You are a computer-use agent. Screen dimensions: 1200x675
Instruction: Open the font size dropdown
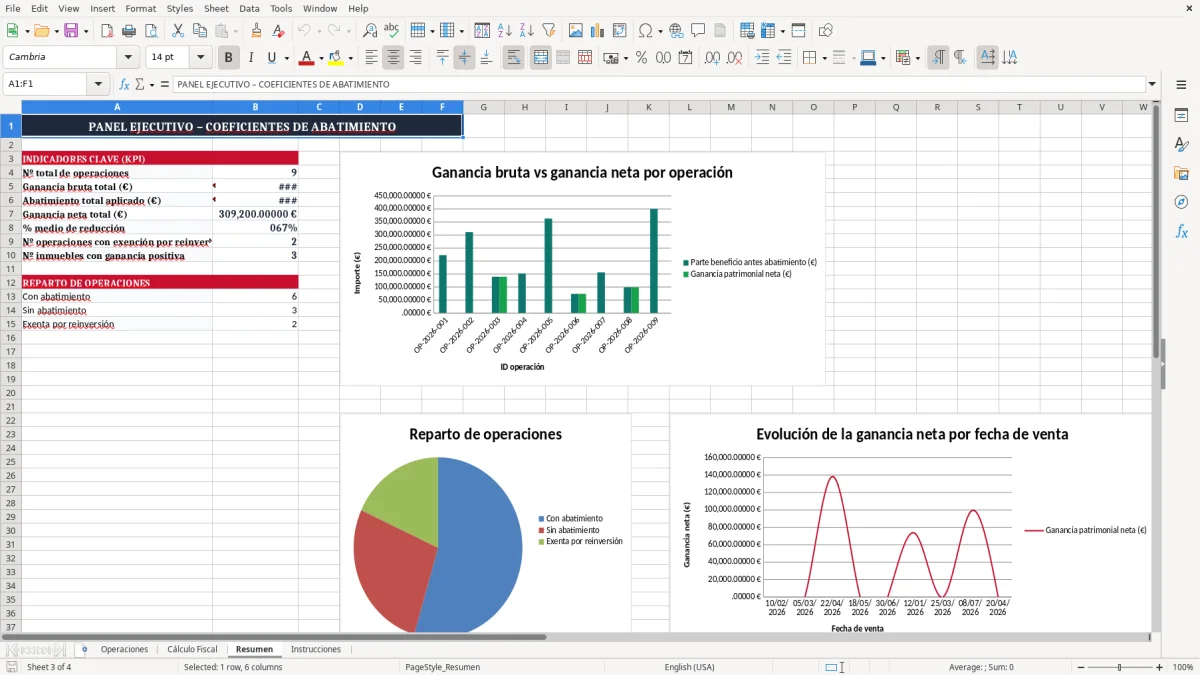200,58
